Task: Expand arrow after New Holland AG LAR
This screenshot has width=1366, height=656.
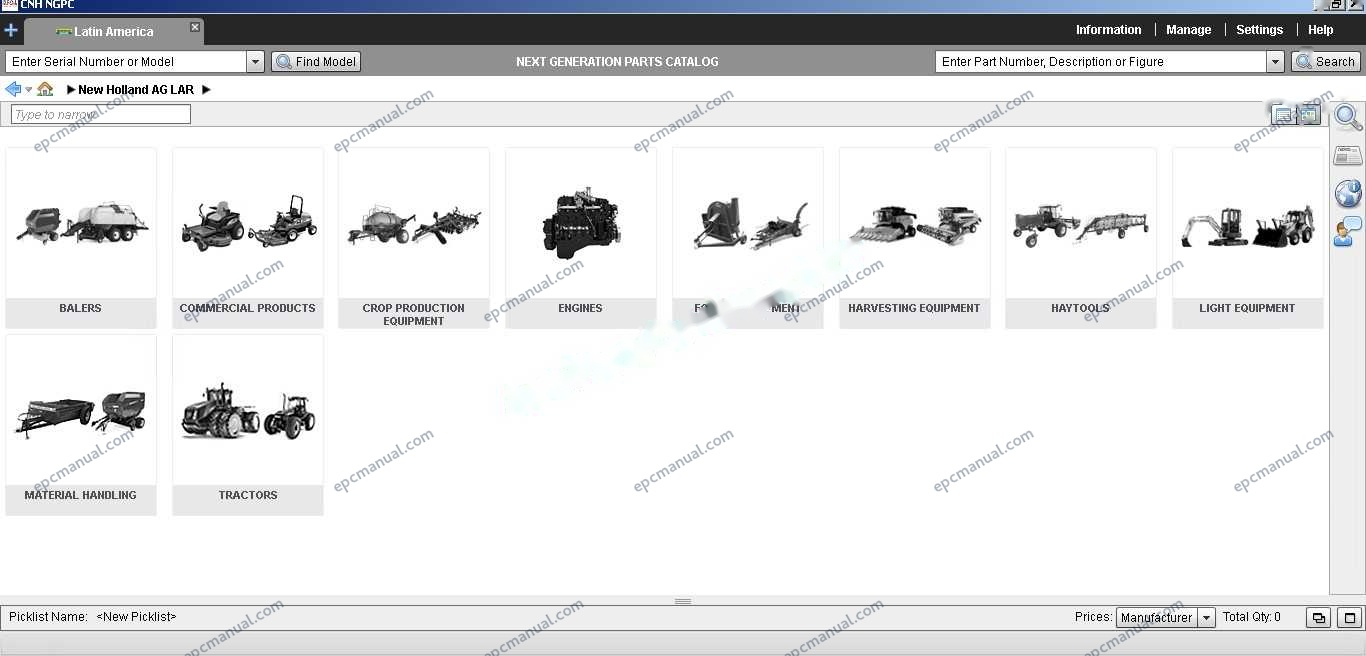Action: pyautogui.click(x=206, y=90)
